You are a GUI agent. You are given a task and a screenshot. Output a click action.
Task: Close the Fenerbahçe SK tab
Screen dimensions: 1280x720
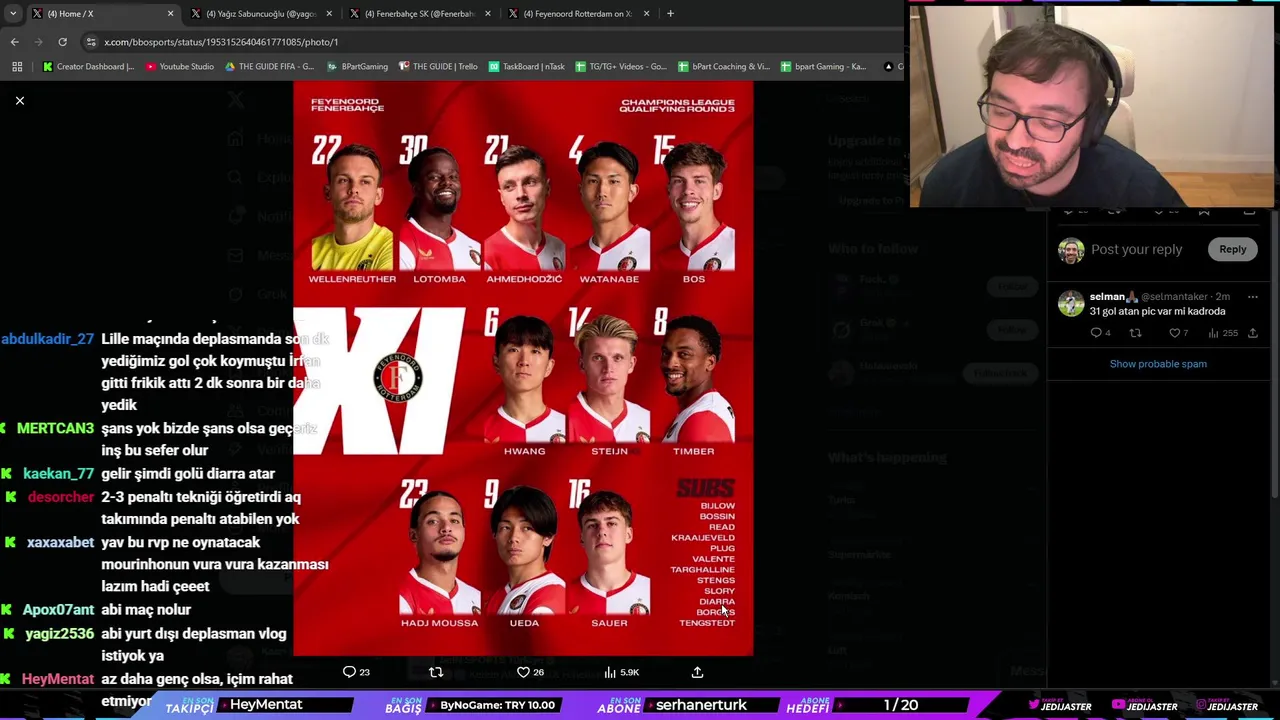[487, 14]
